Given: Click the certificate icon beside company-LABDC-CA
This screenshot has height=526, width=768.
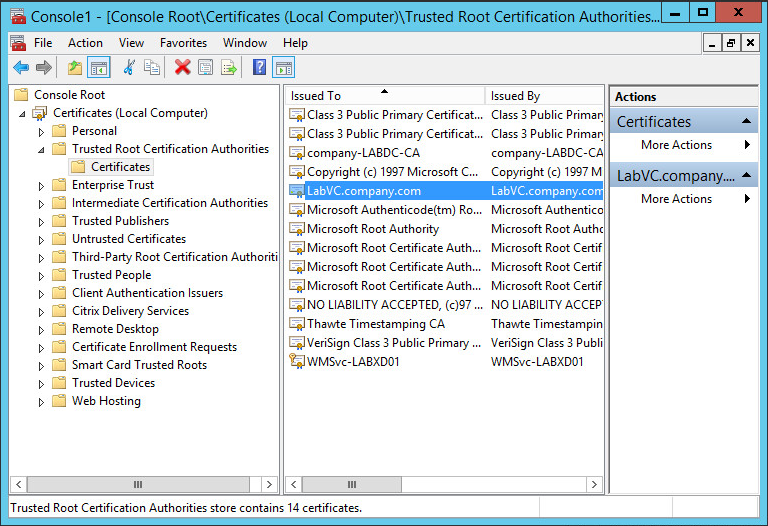Looking at the screenshot, I should 297,153.
